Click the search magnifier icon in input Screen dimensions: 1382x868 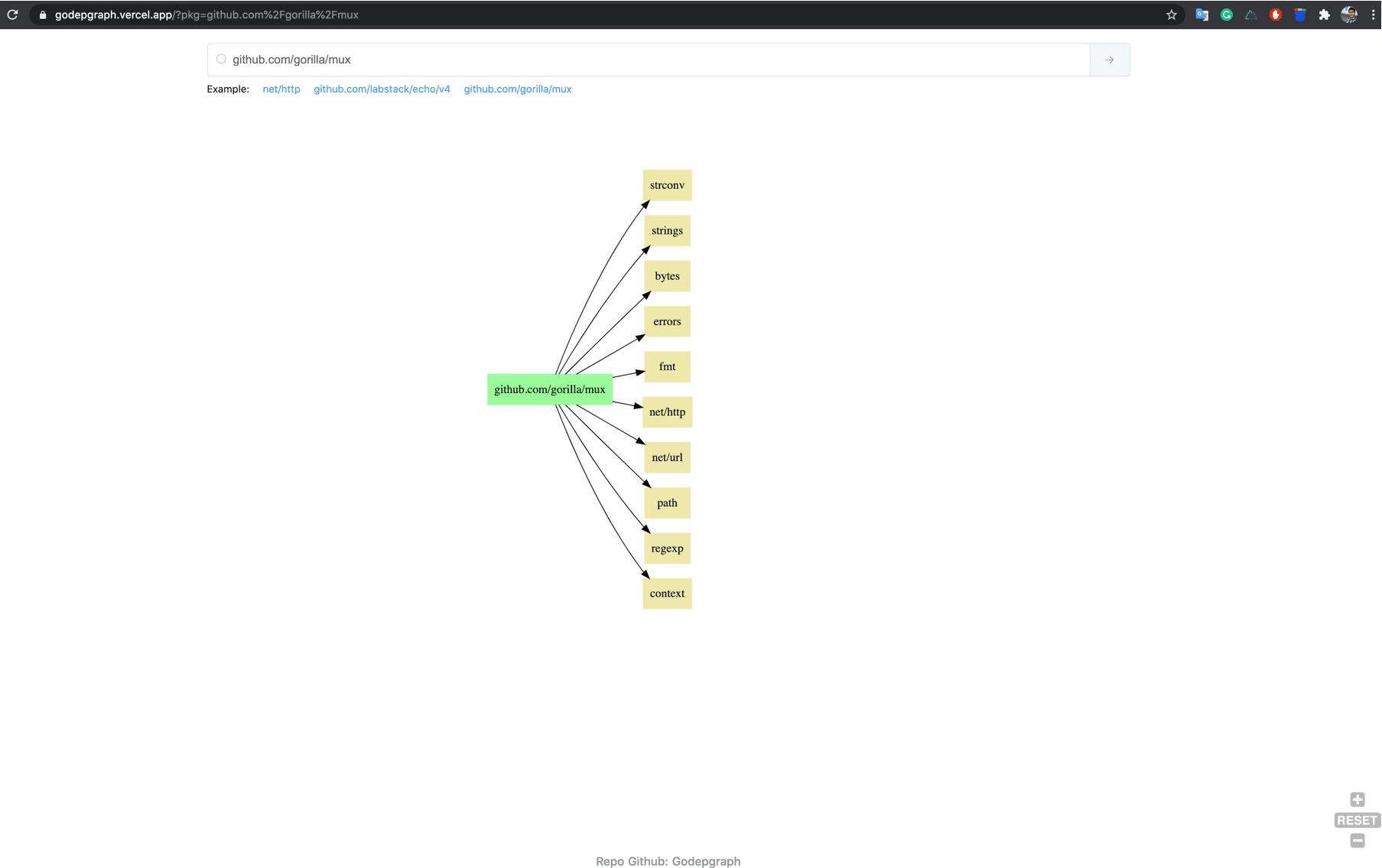(x=221, y=59)
